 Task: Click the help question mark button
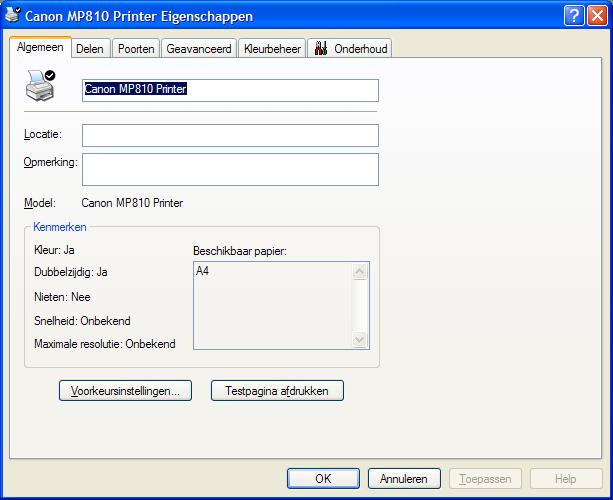click(x=574, y=16)
